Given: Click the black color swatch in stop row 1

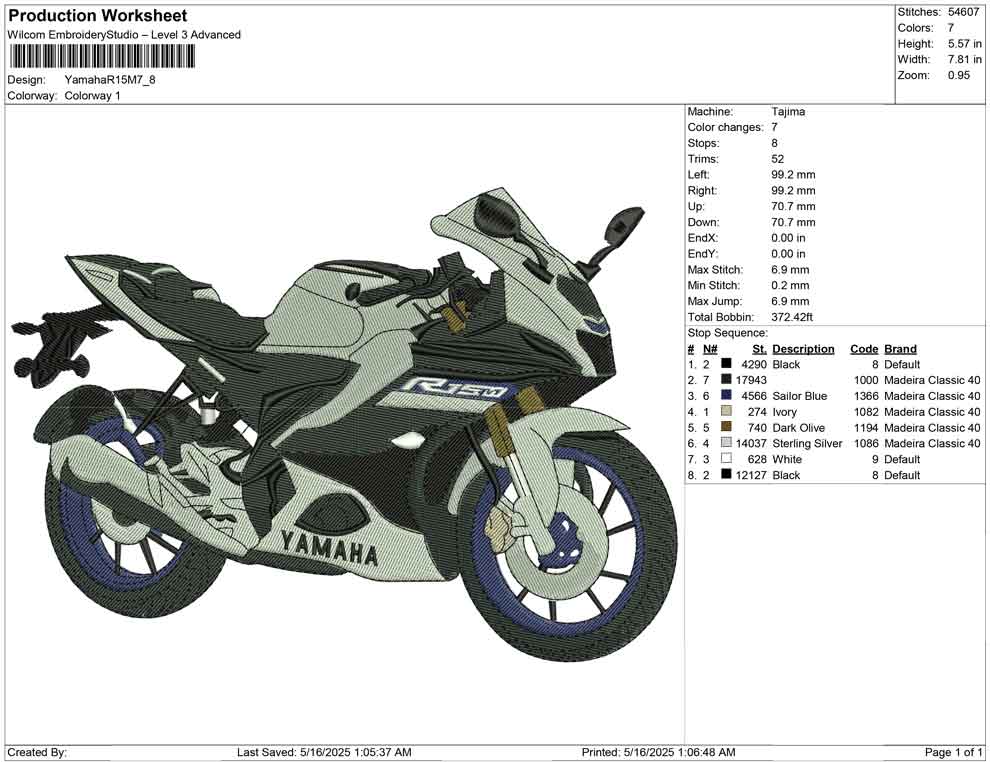Looking at the screenshot, I should tap(726, 364).
